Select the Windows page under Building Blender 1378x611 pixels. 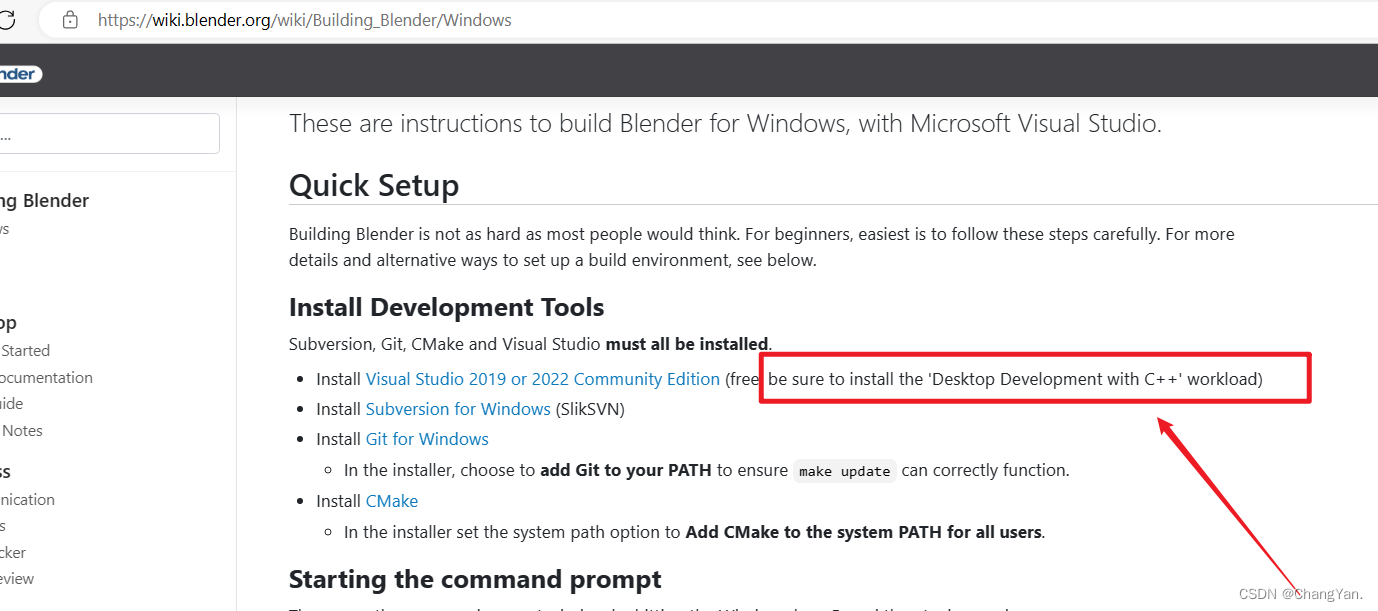(8, 227)
